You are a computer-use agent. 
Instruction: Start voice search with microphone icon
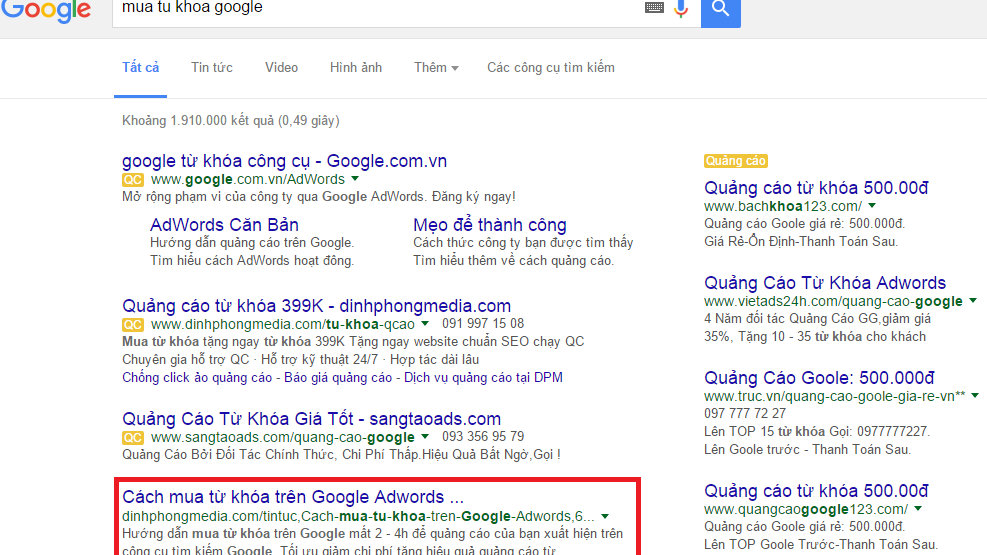coord(681,8)
